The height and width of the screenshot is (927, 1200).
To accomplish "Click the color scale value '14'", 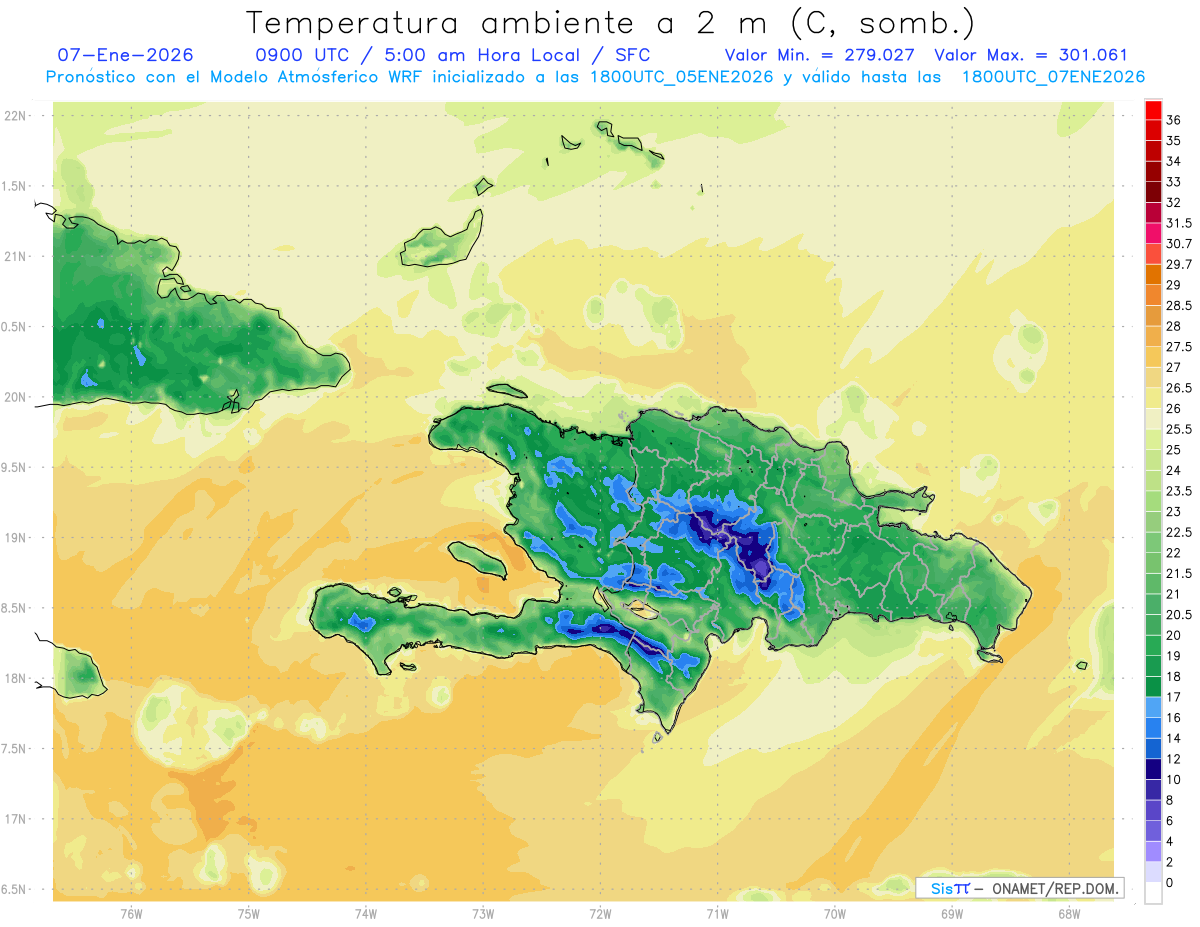I will point(1174,739).
